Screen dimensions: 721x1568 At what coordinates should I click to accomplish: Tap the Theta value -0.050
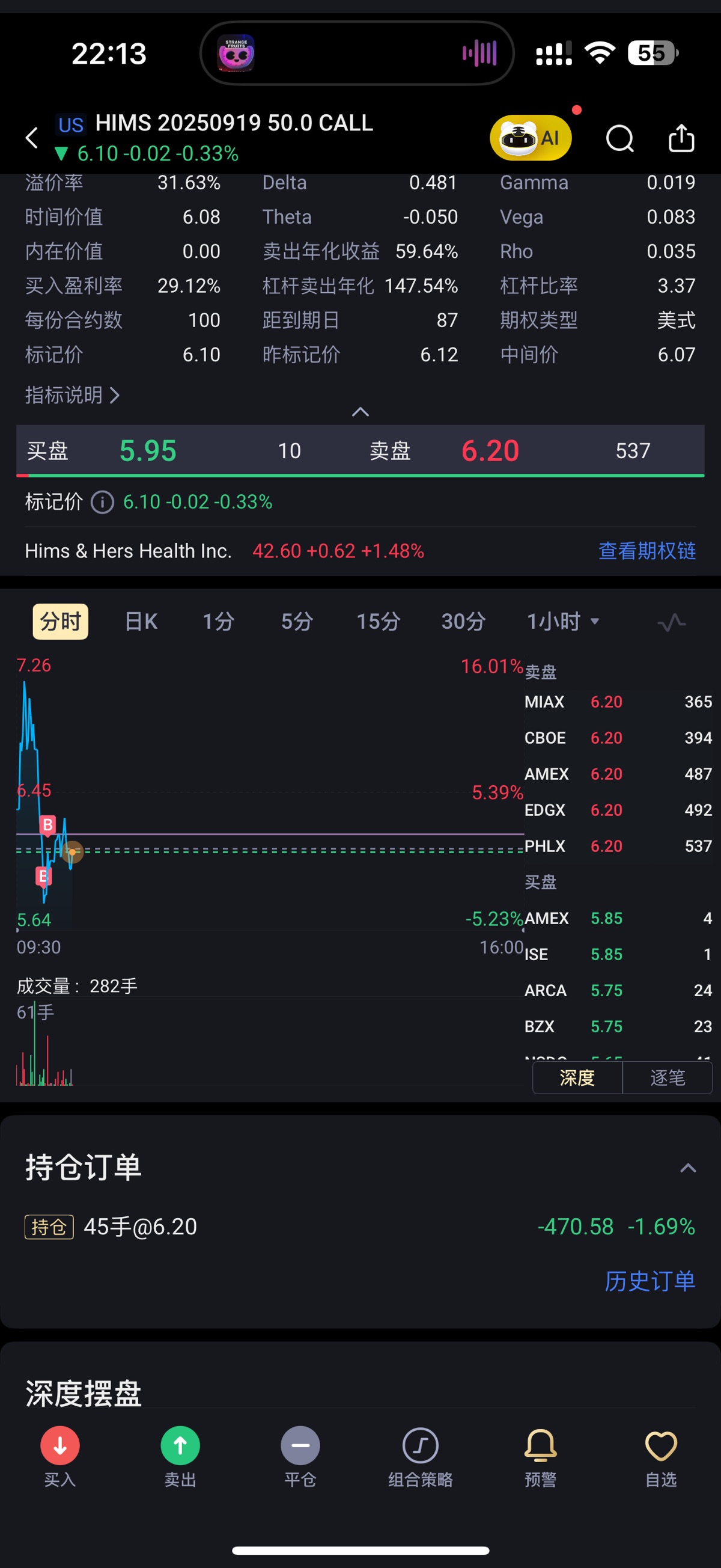430,217
